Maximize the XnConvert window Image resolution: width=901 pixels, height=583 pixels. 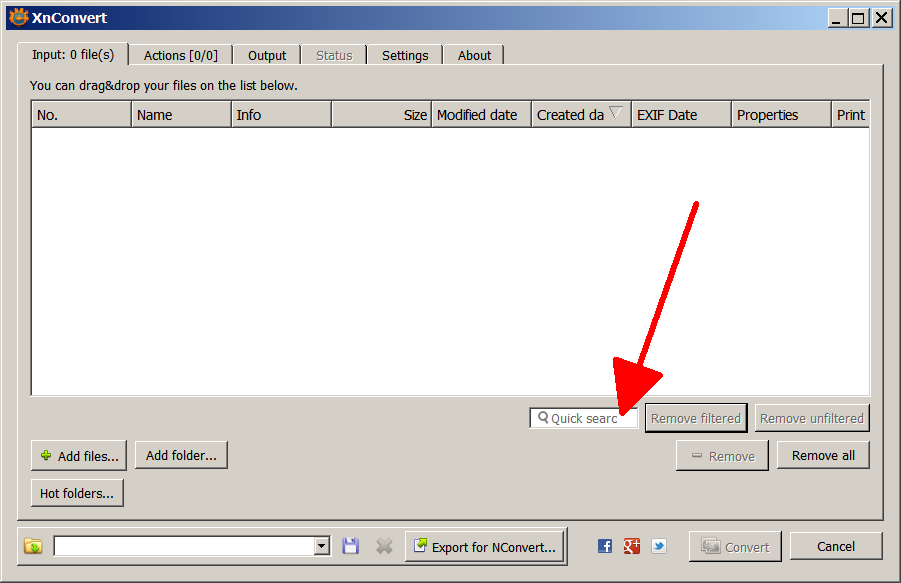point(858,18)
